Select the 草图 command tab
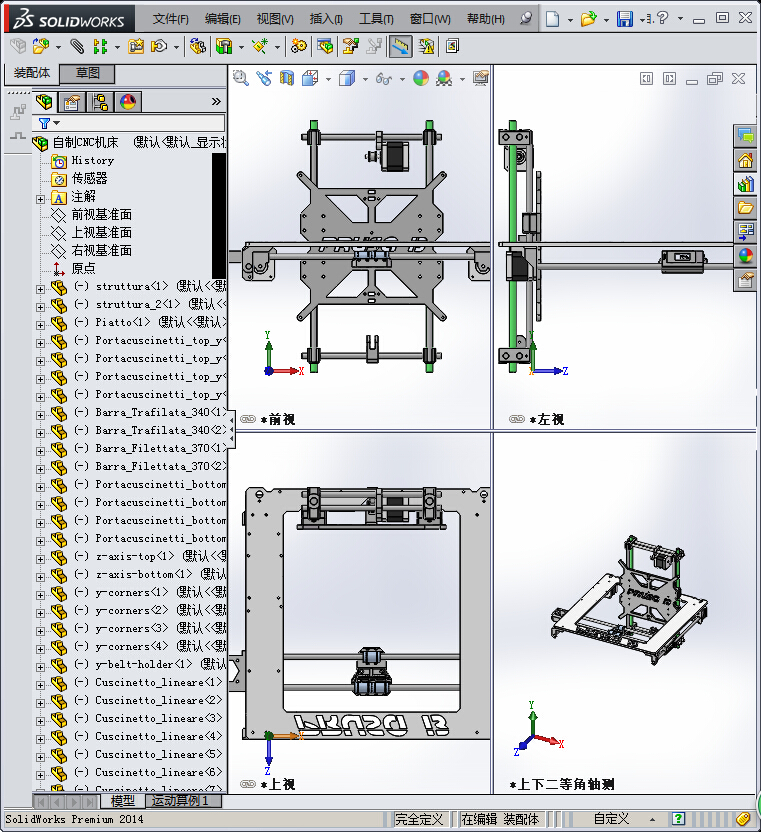The height and width of the screenshot is (832, 761). pyautogui.click(x=87, y=73)
